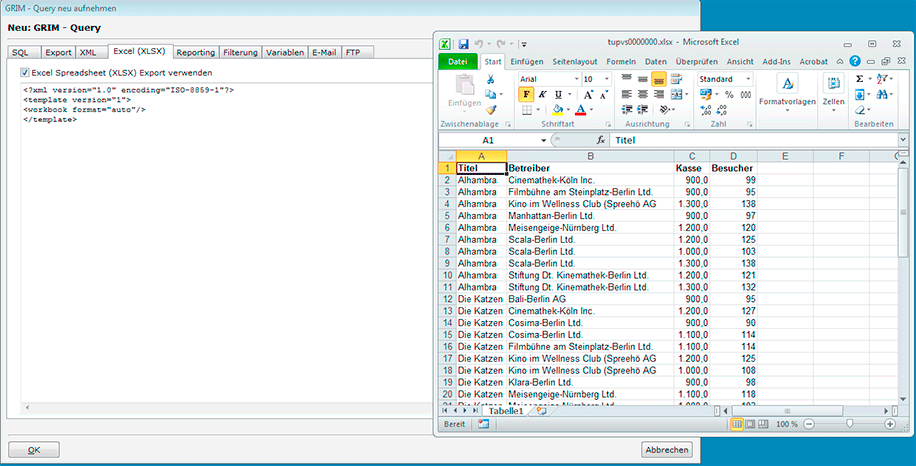Click the percent style icon

pyautogui.click(x=728, y=94)
